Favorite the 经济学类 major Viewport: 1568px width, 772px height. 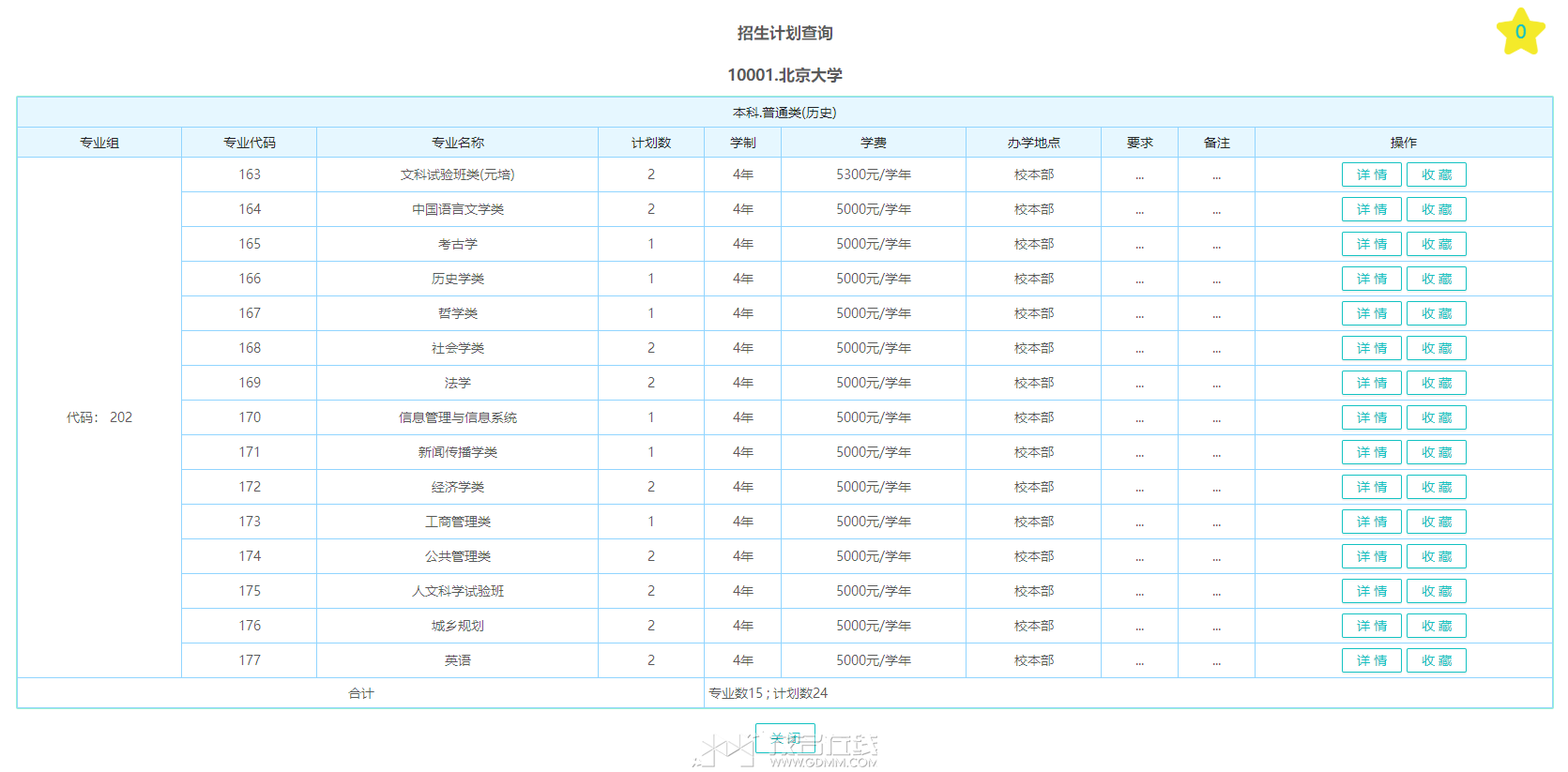point(1436,487)
